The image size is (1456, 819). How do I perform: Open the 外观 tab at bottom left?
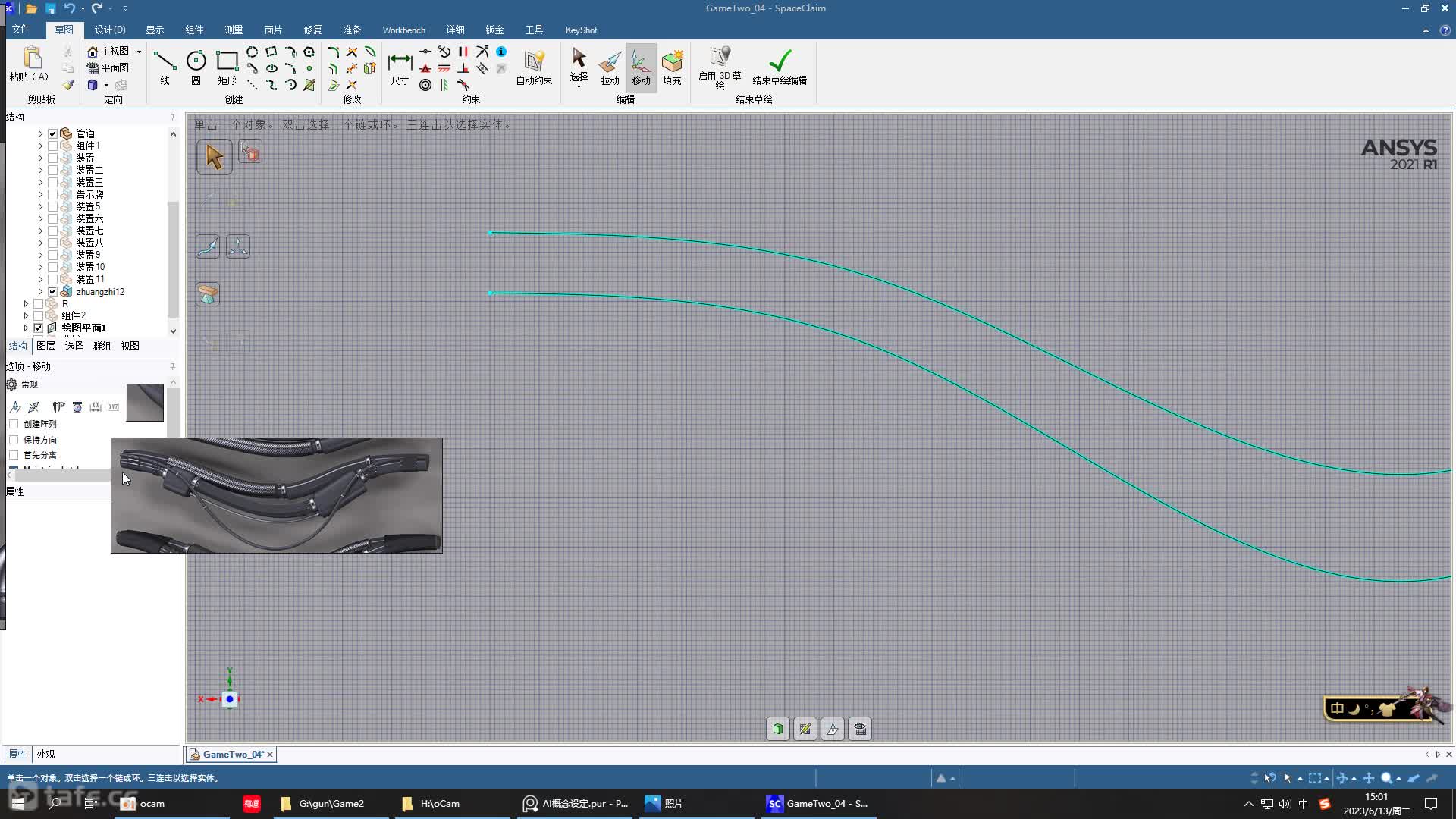click(45, 754)
